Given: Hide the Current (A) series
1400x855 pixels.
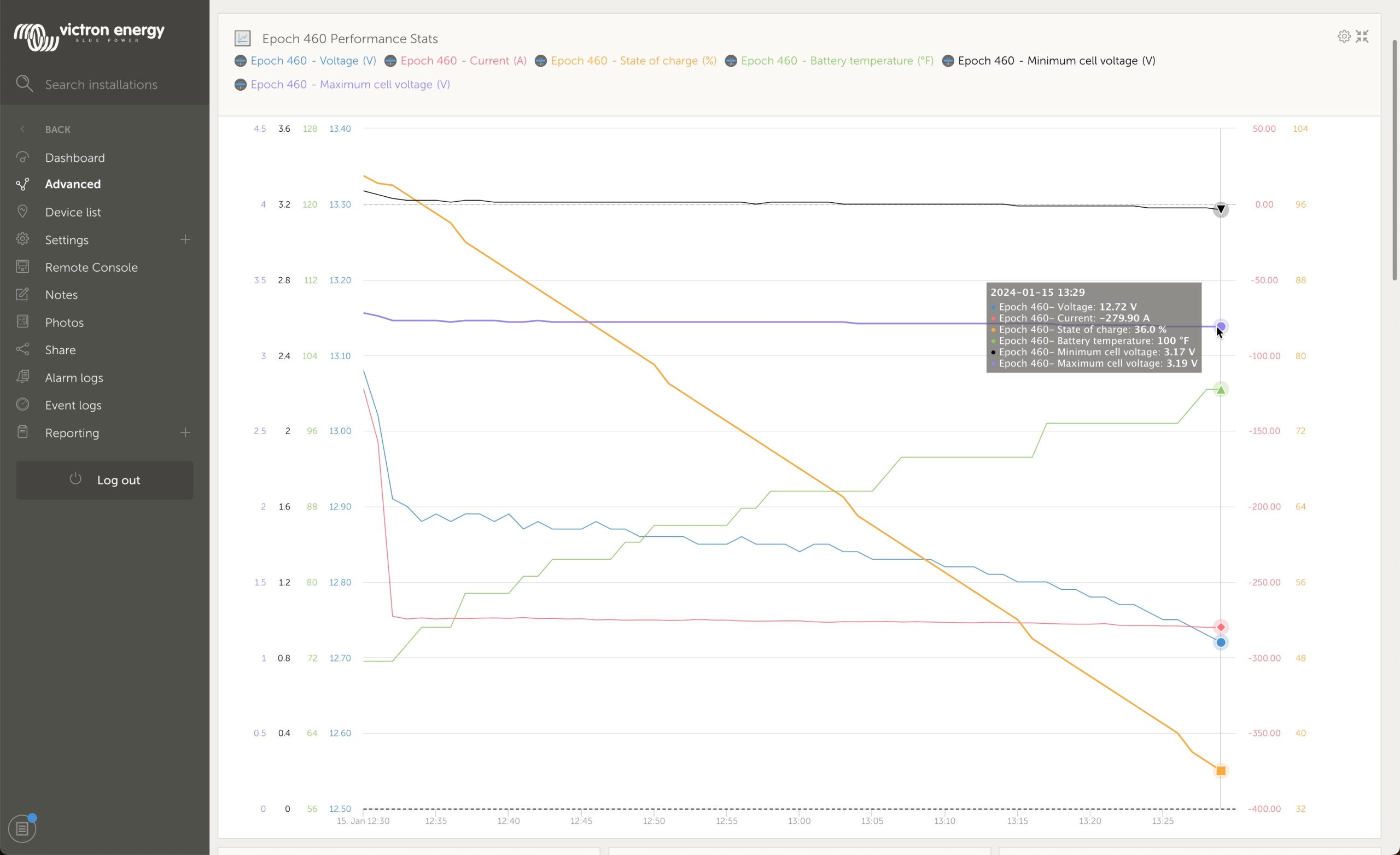Looking at the screenshot, I should pos(463,61).
